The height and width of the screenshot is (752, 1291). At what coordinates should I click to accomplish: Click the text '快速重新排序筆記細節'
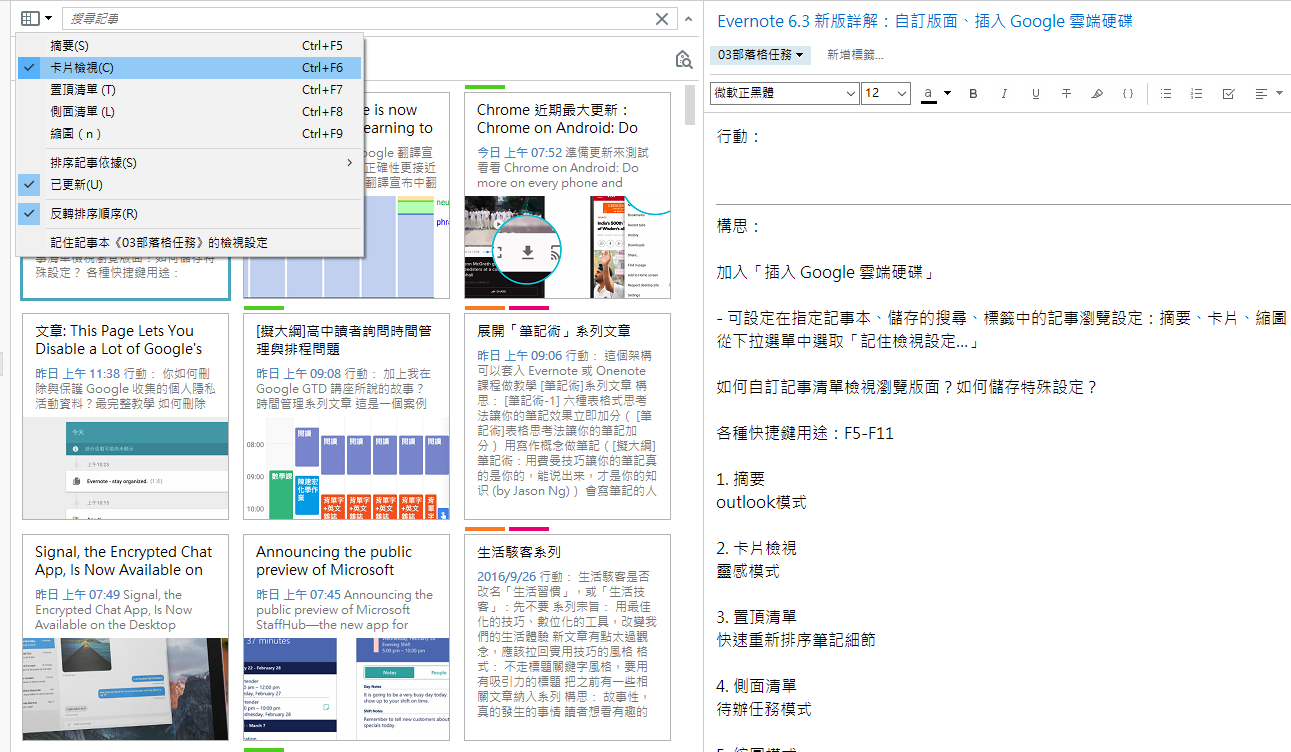point(796,640)
